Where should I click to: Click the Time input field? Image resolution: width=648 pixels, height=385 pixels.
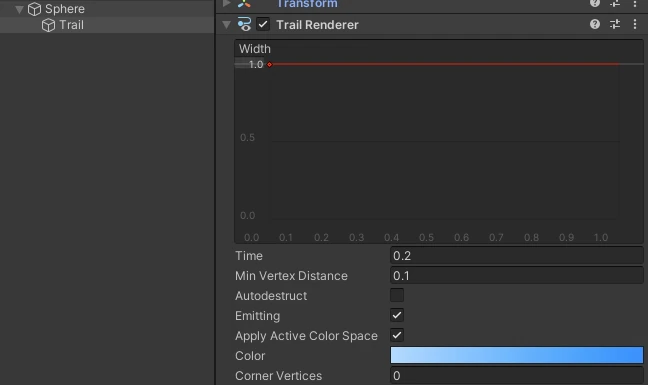pyautogui.click(x=517, y=256)
